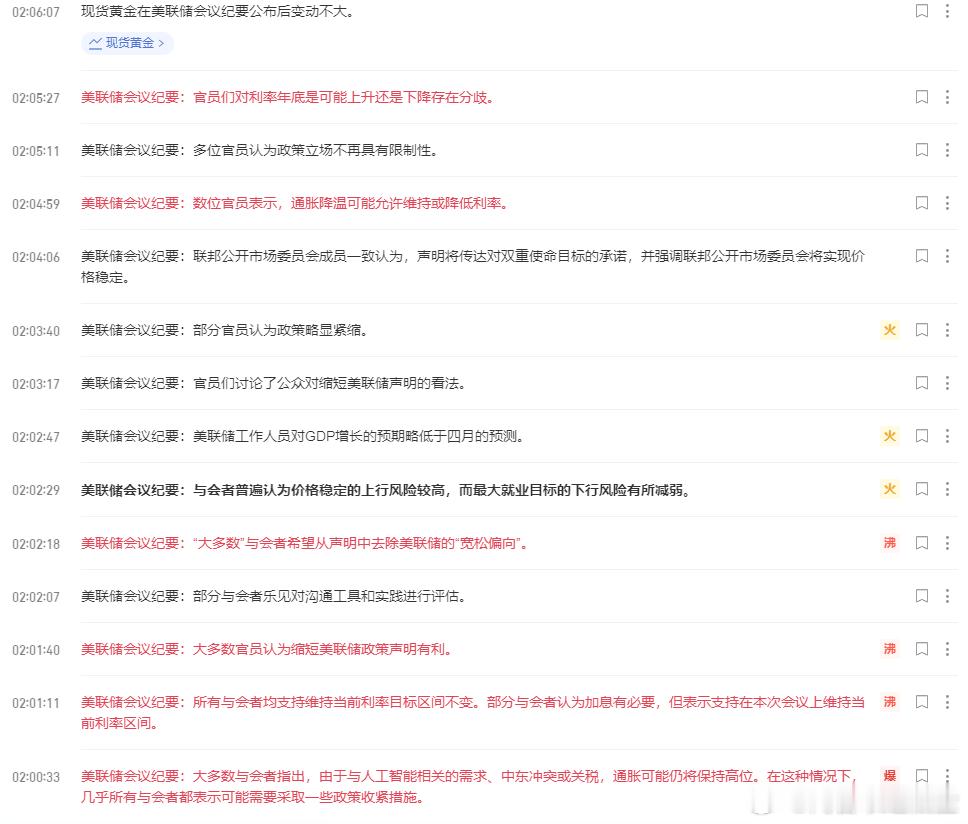
Task: Open more options for 02:03:40 news
Action: (947, 330)
